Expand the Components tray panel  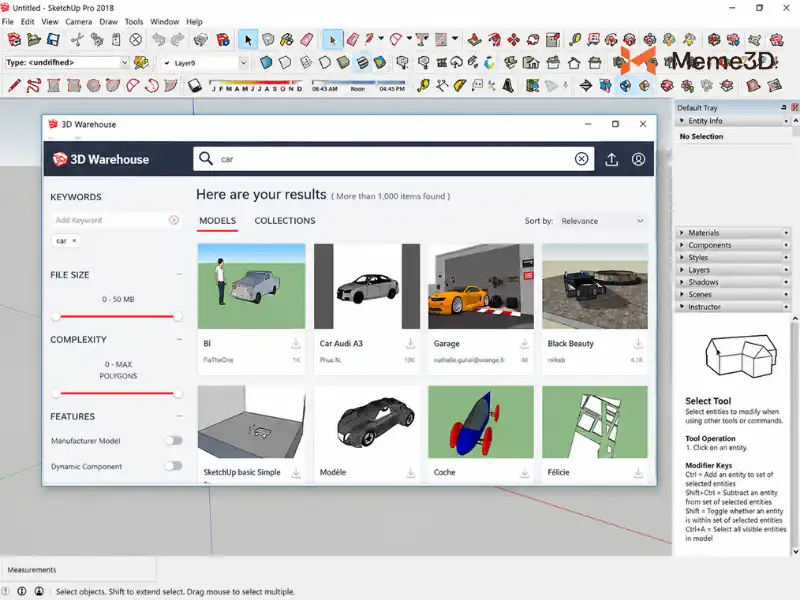pyautogui.click(x=733, y=245)
